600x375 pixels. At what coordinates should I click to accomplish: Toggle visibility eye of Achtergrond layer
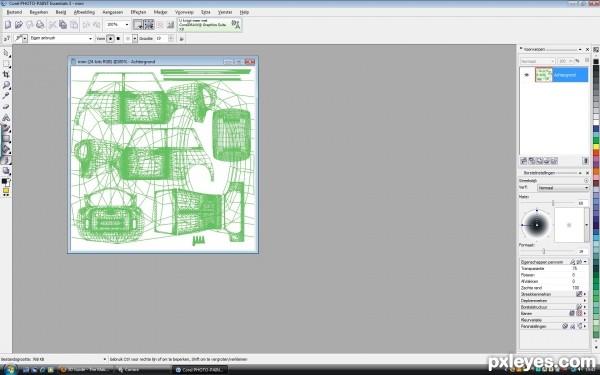coord(527,75)
